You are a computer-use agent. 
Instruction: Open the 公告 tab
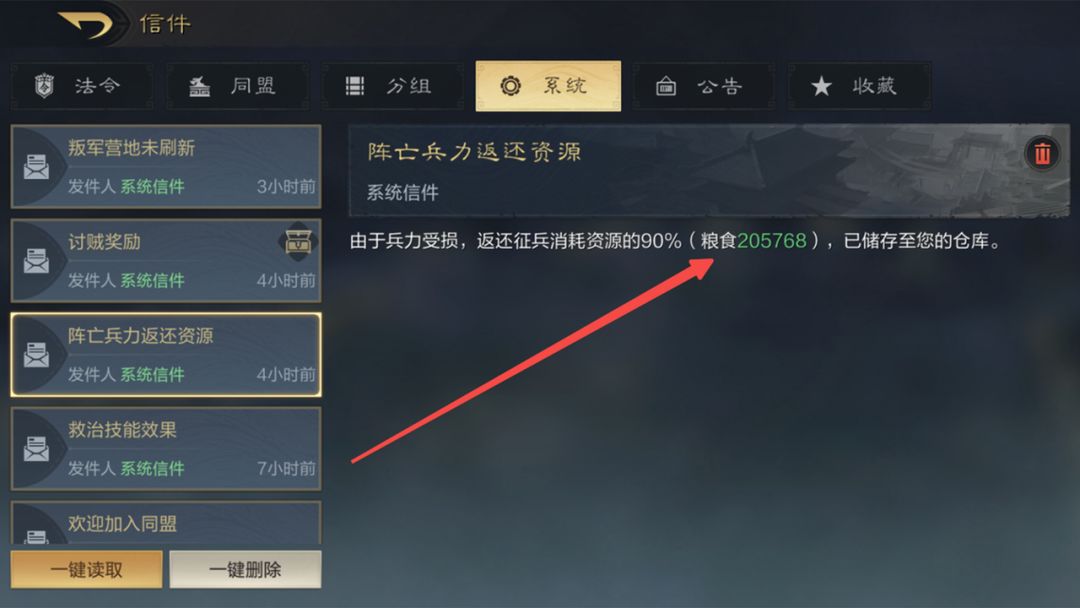tap(703, 86)
